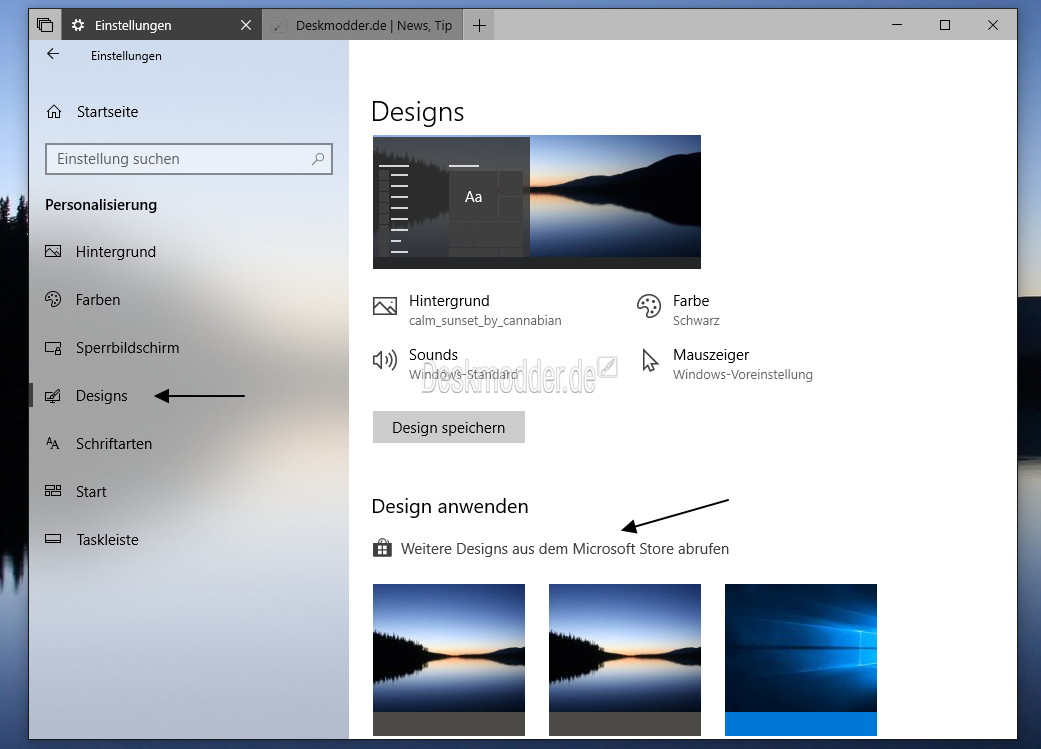Image resolution: width=1041 pixels, height=749 pixels.
Task: Open Weitere Designs aus dem Microsoft Store link
Action: coord(564,548)
